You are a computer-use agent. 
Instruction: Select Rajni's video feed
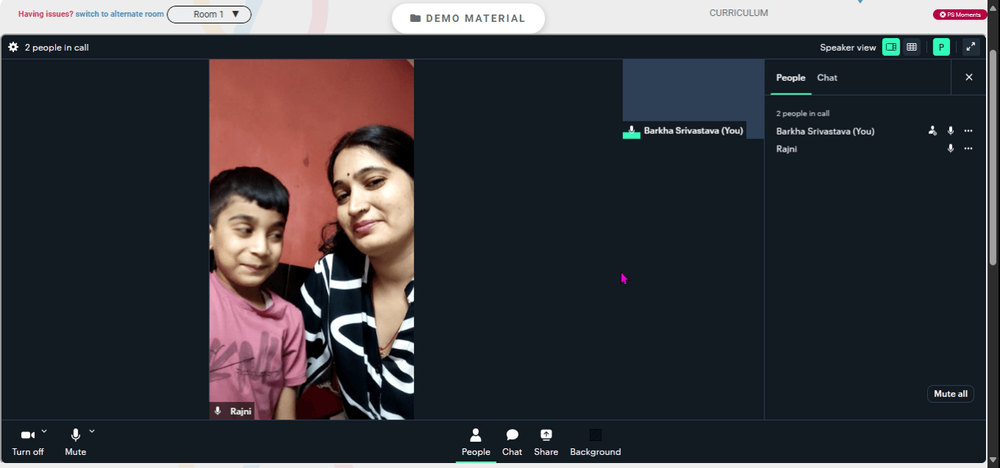pos(311,239)
